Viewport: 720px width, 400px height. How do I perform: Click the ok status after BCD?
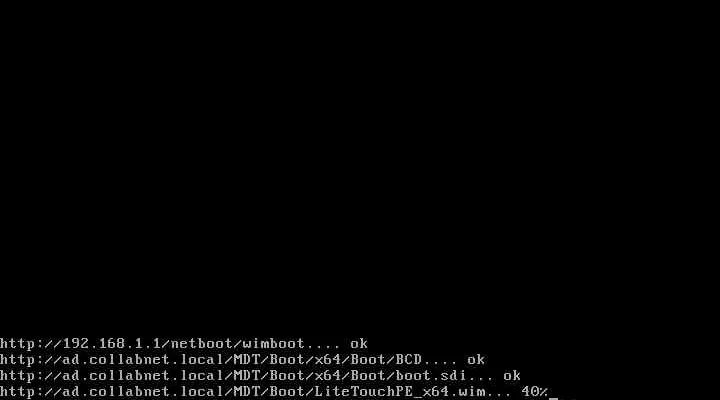pyautogui.click(x=476, y=360)
